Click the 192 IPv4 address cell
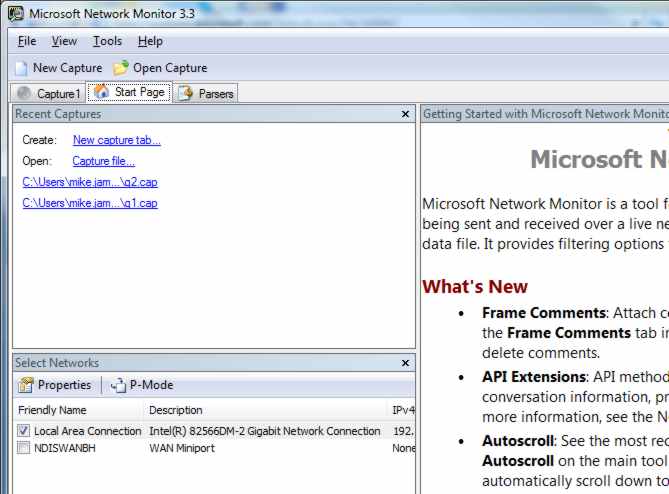 [x=404, y=431]
